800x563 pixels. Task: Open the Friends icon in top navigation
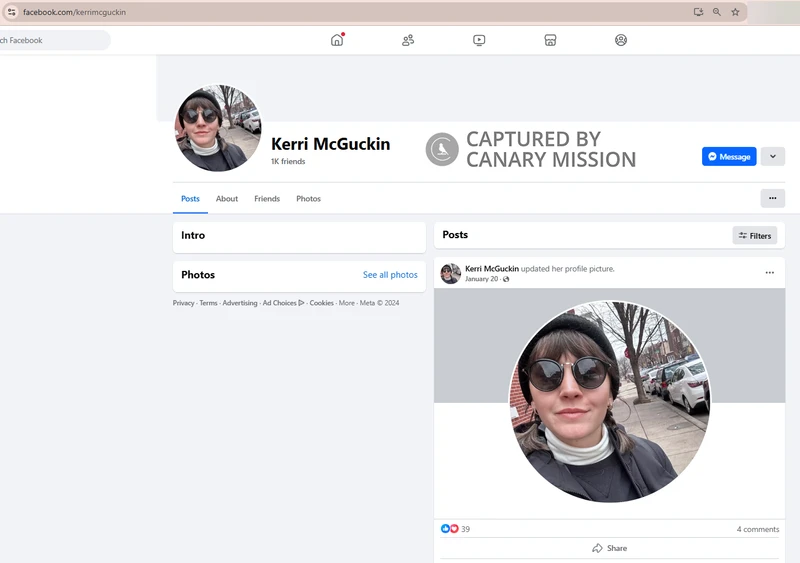(x=408, y=40)
